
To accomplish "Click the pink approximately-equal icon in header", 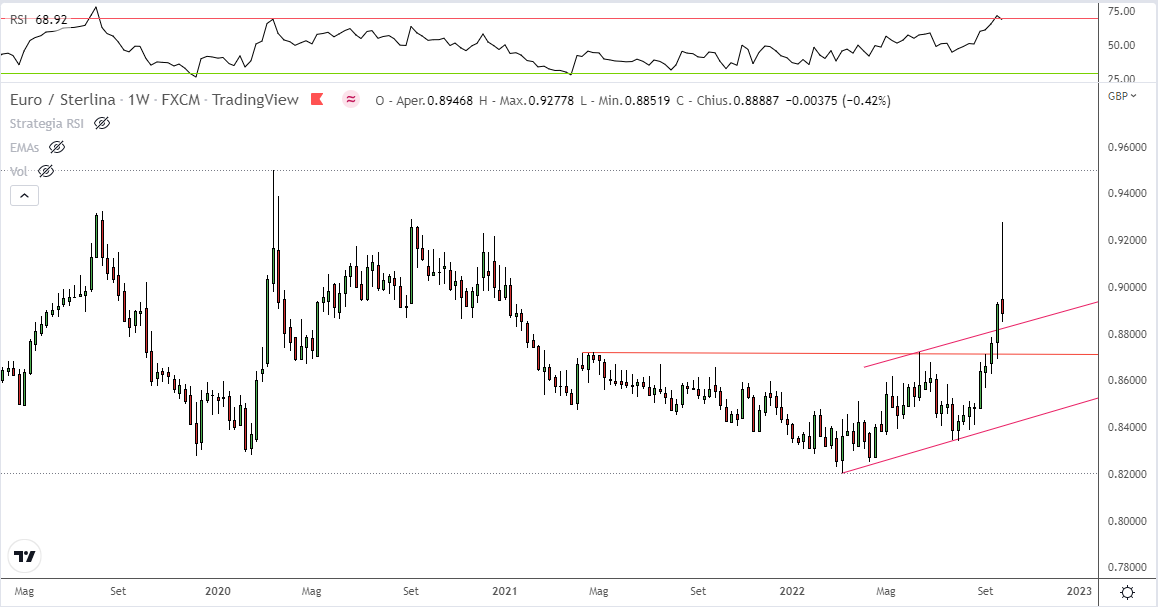I will click(351, 99).
